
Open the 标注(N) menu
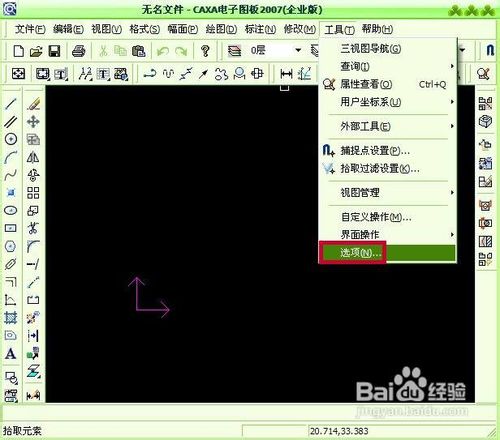(x=260, y=29)
